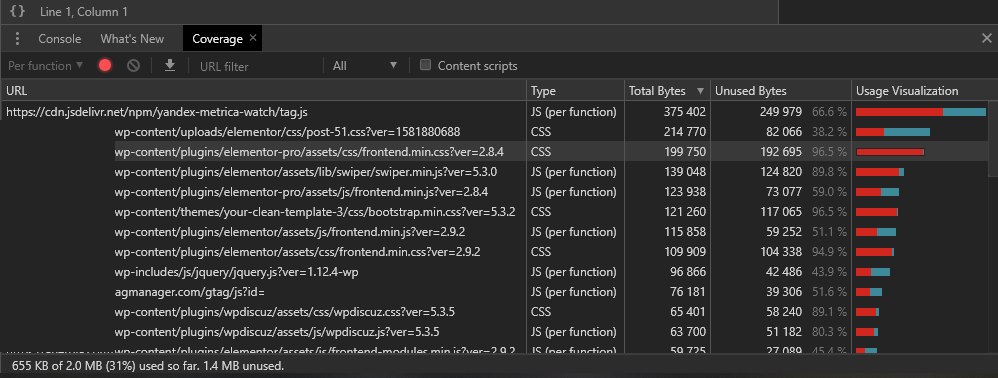Select the yandex-metrica-watch tag.js row

coord(494,112)
